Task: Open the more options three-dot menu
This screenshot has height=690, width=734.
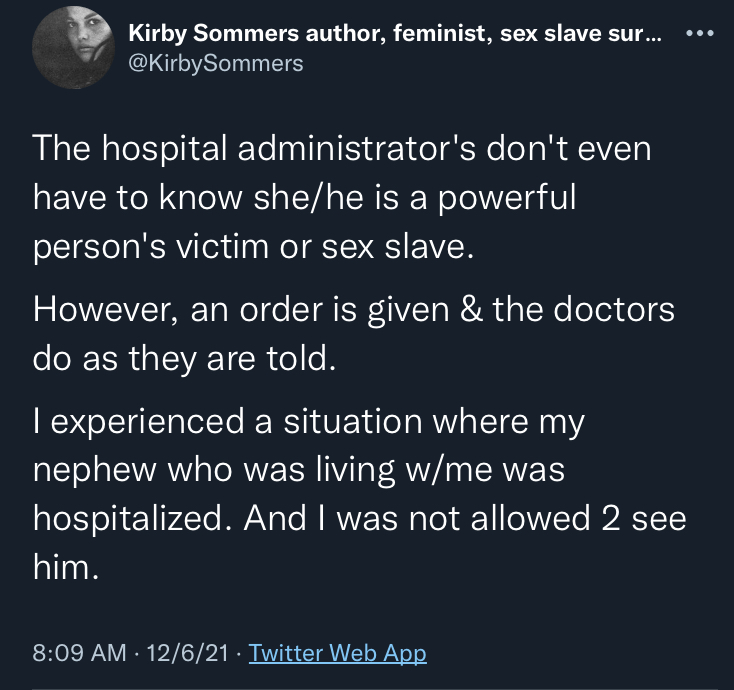Action: pyautogui.click(x=700, y=33)
